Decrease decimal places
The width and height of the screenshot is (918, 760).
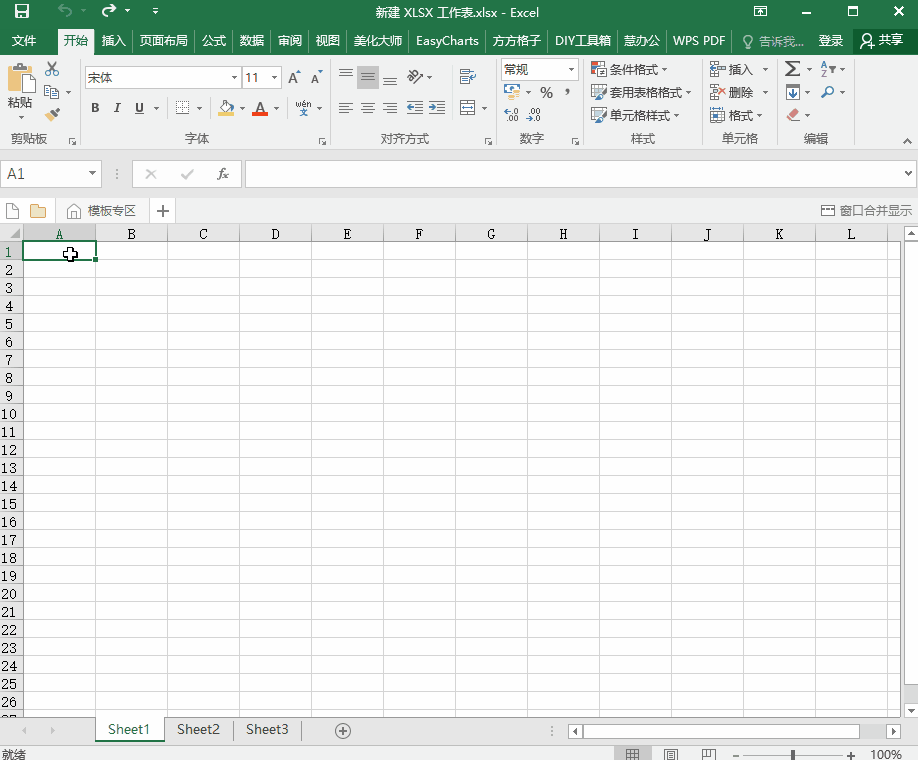pos(533,115)
